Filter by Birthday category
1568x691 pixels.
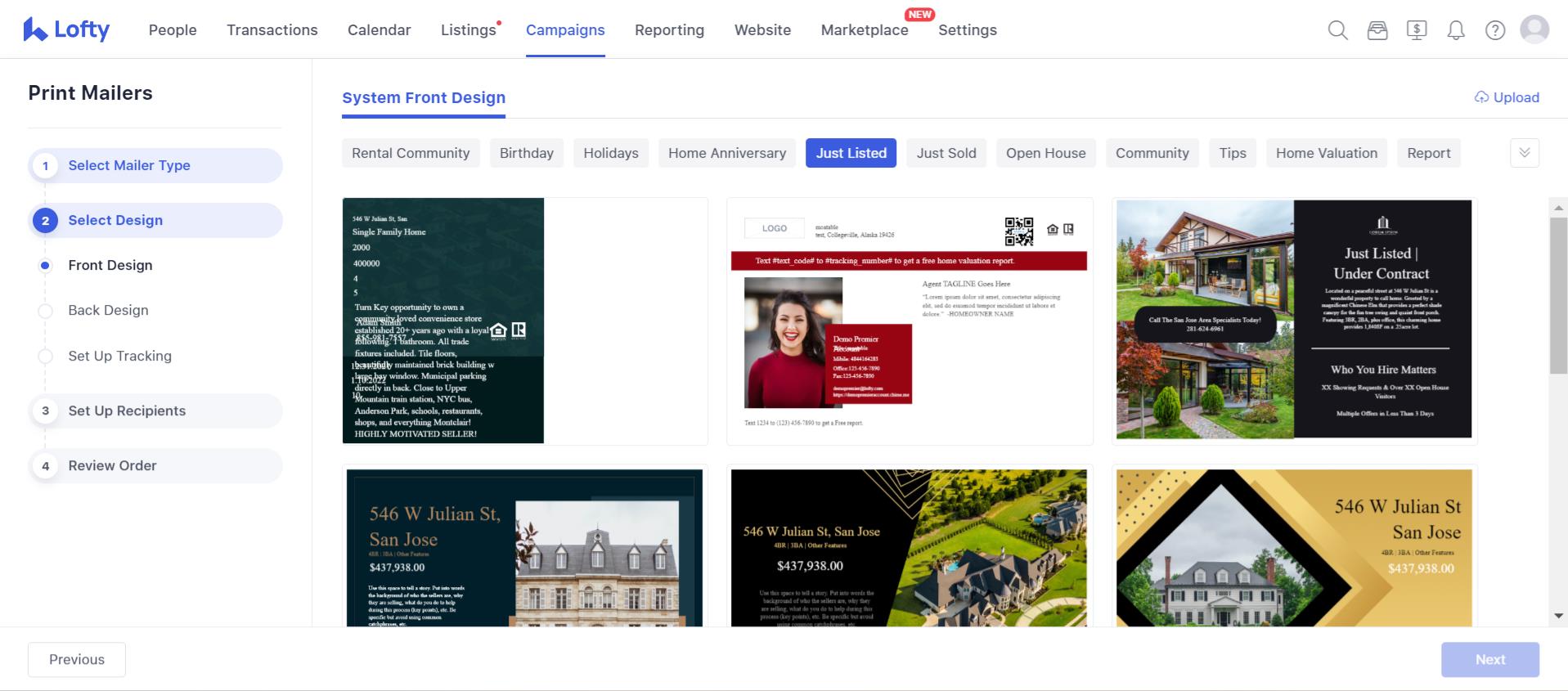527,153
